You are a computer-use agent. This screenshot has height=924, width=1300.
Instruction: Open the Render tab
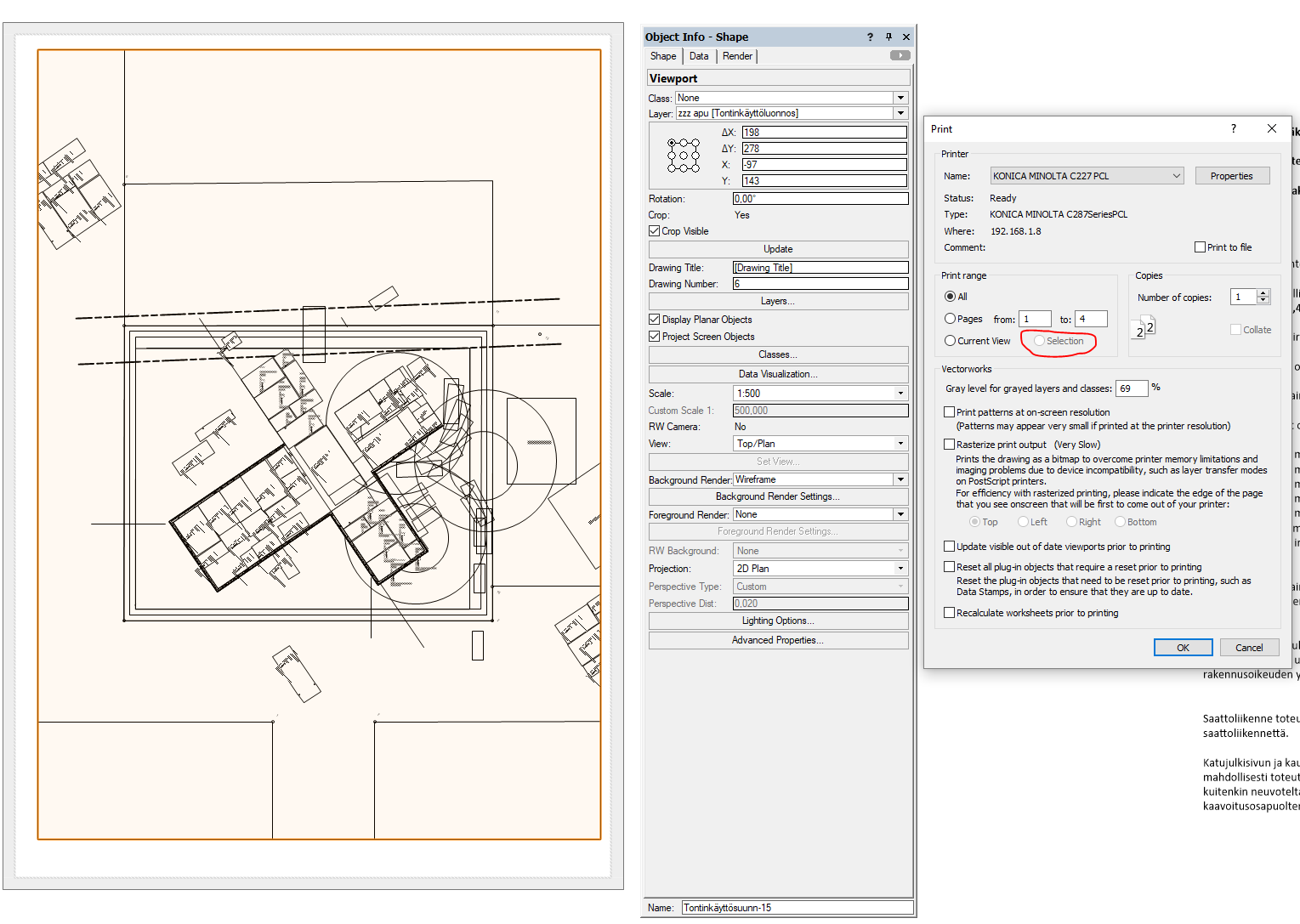(x=737, y=56)
